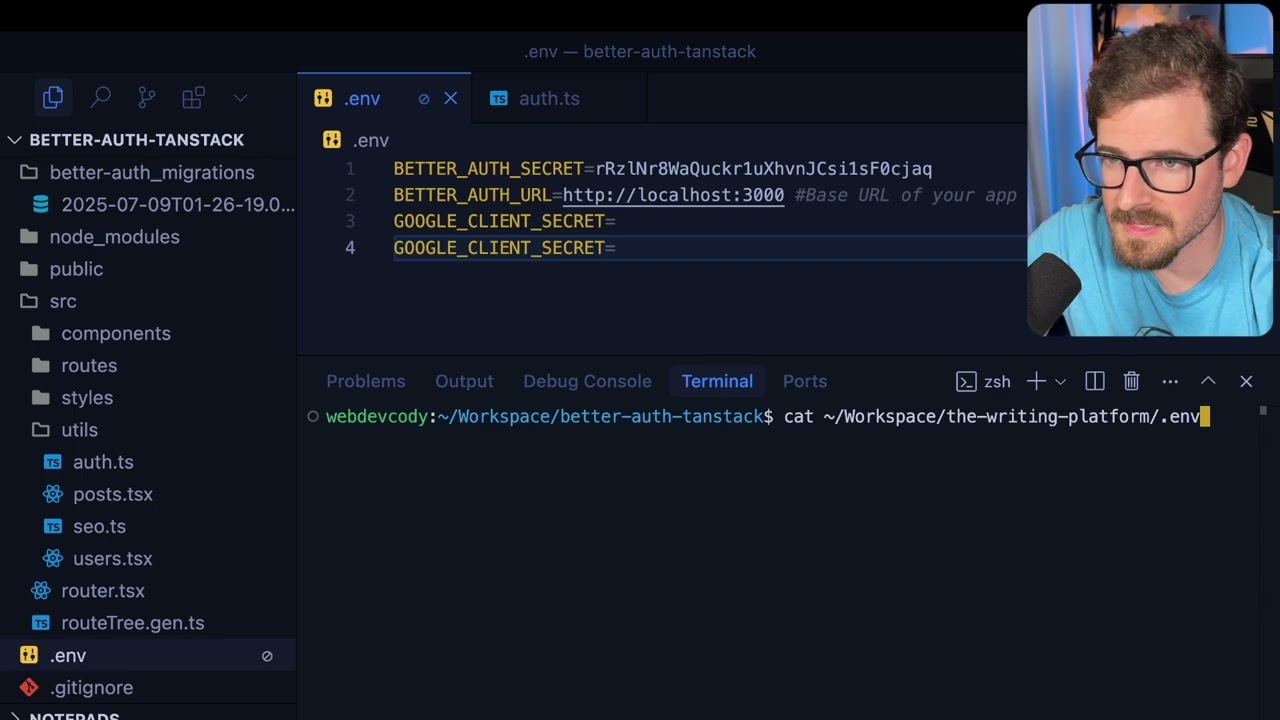Click the ignored-file icon on .env tab

(424, 99)
